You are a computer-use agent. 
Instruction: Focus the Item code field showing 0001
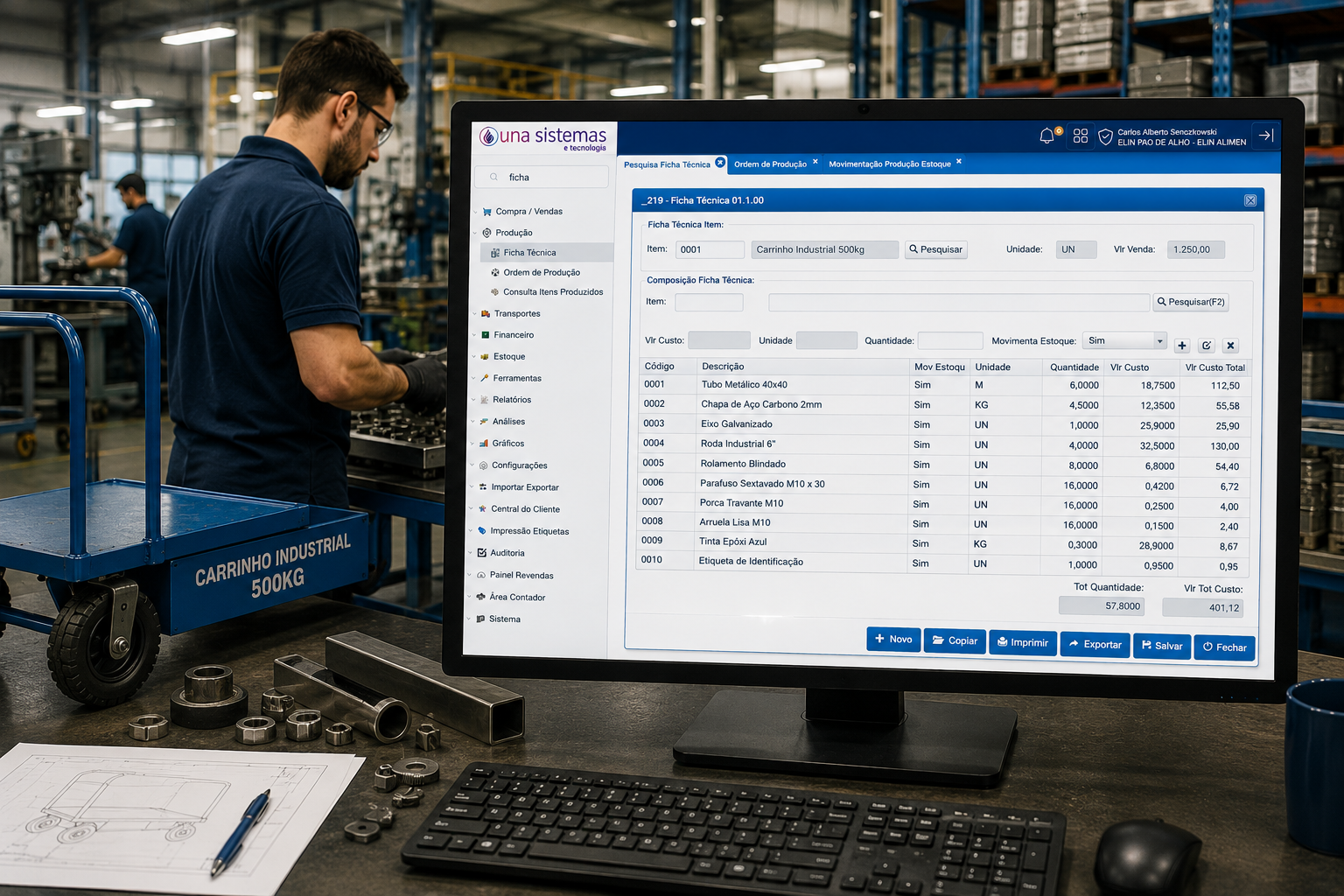(x=710, y=249)
